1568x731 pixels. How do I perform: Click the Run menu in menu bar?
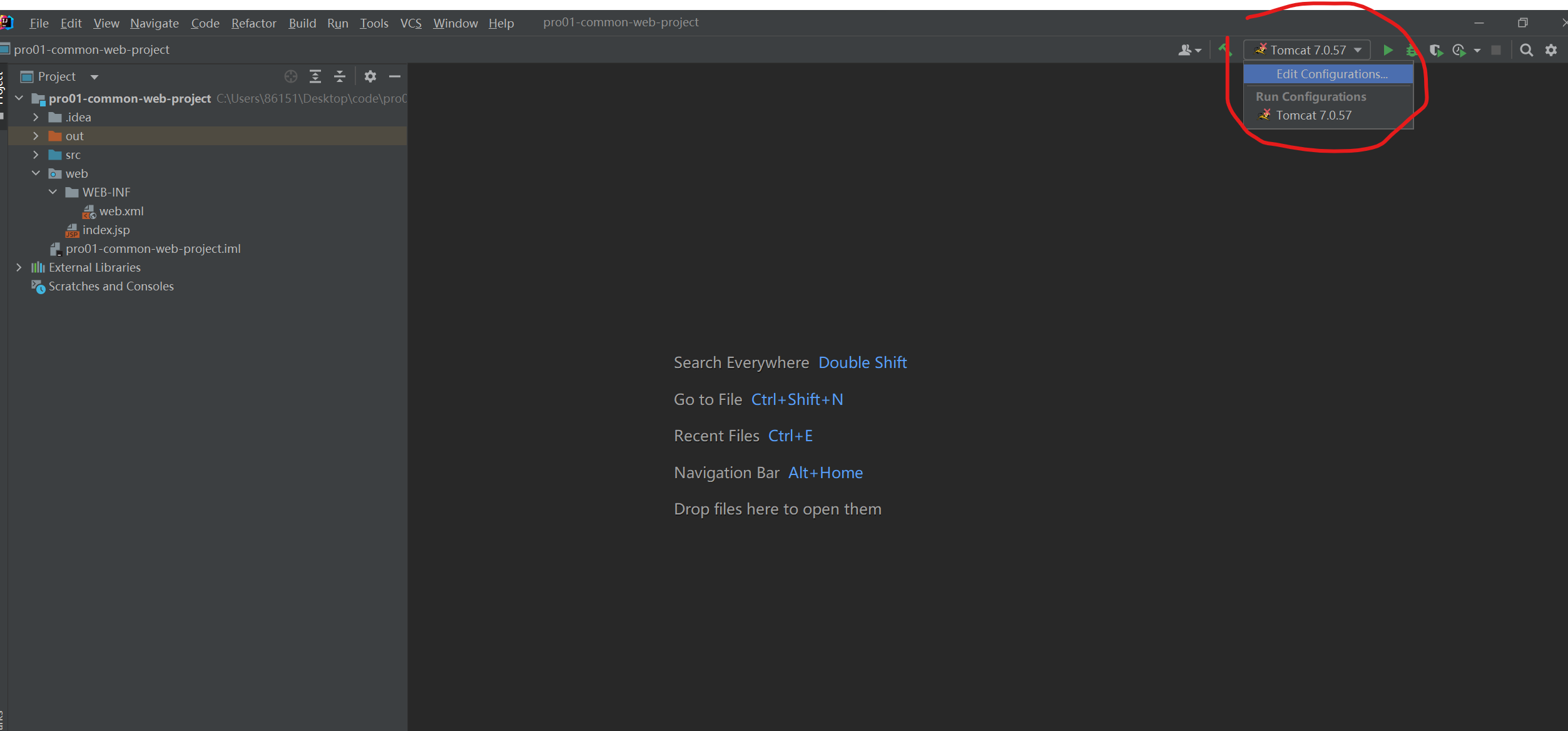pos(338,23)
